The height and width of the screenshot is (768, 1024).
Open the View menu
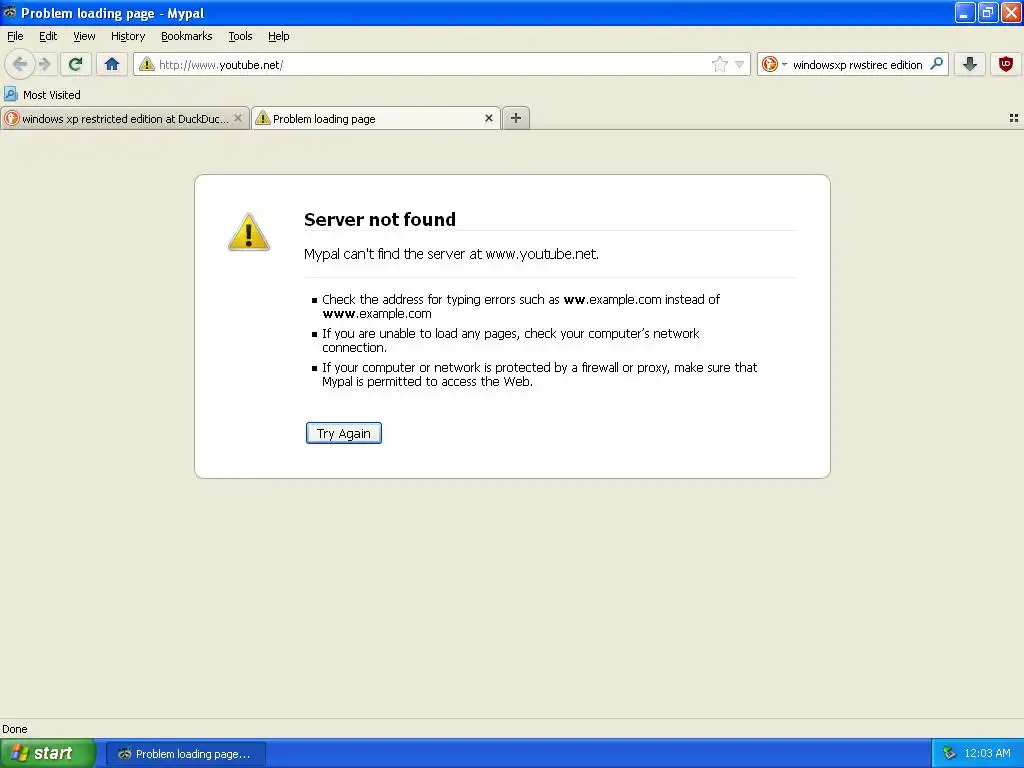pyautogui.click(x=84, y=37)
